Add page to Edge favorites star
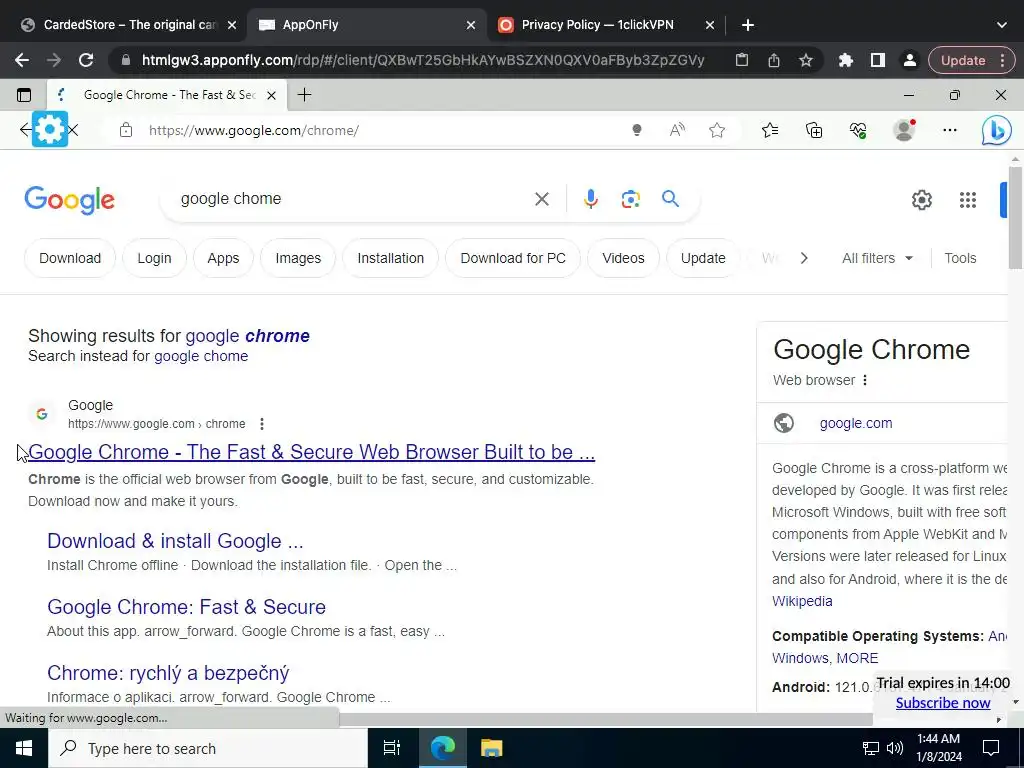This screenshot has width=1024, height=768. click(x=717, y=131)
